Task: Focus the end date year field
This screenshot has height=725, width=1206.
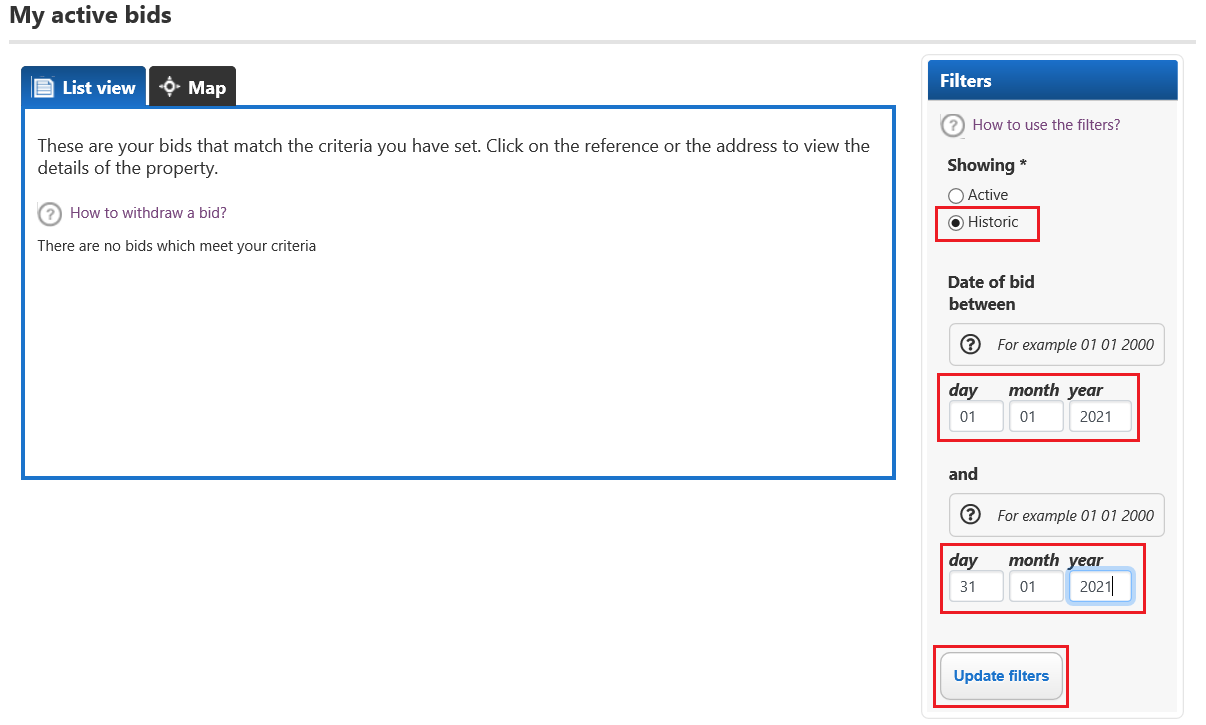Action: pos(1100,587)
